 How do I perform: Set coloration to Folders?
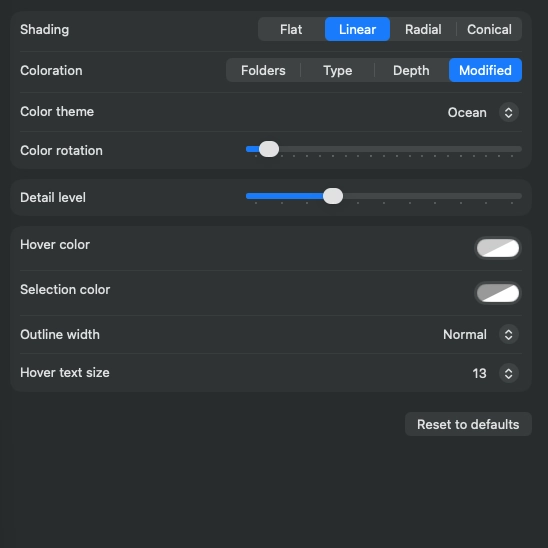(263, 71)
